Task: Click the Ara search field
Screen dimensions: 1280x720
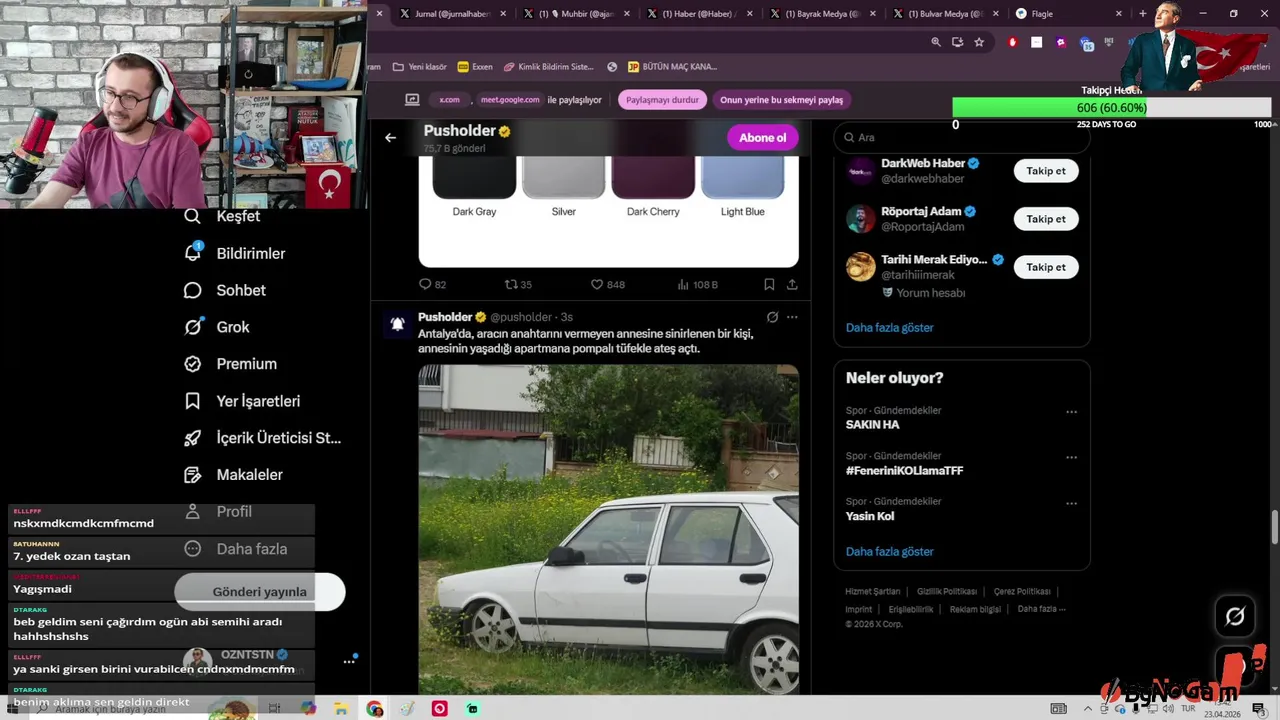Action: click(x=961, y=138)
